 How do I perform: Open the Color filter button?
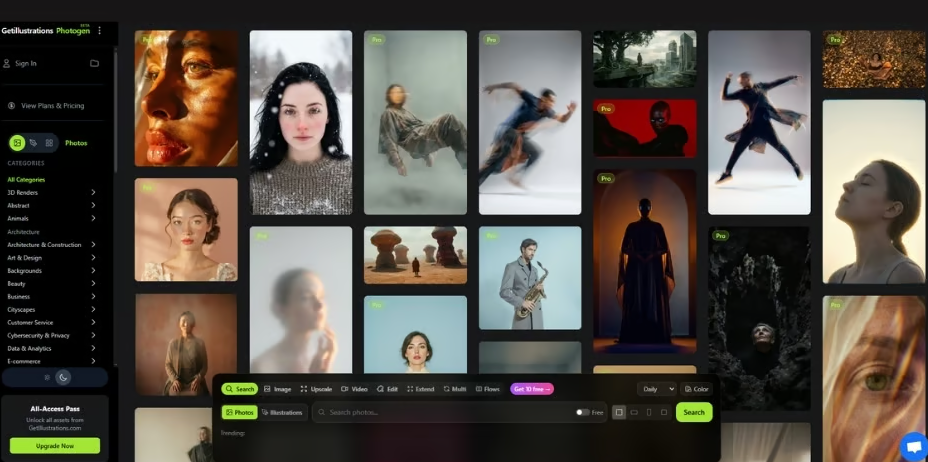point(697,389)
